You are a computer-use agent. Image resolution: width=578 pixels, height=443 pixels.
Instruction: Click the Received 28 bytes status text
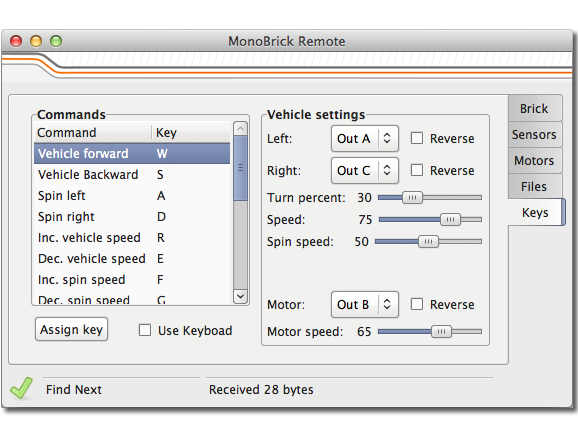(261, 390)
